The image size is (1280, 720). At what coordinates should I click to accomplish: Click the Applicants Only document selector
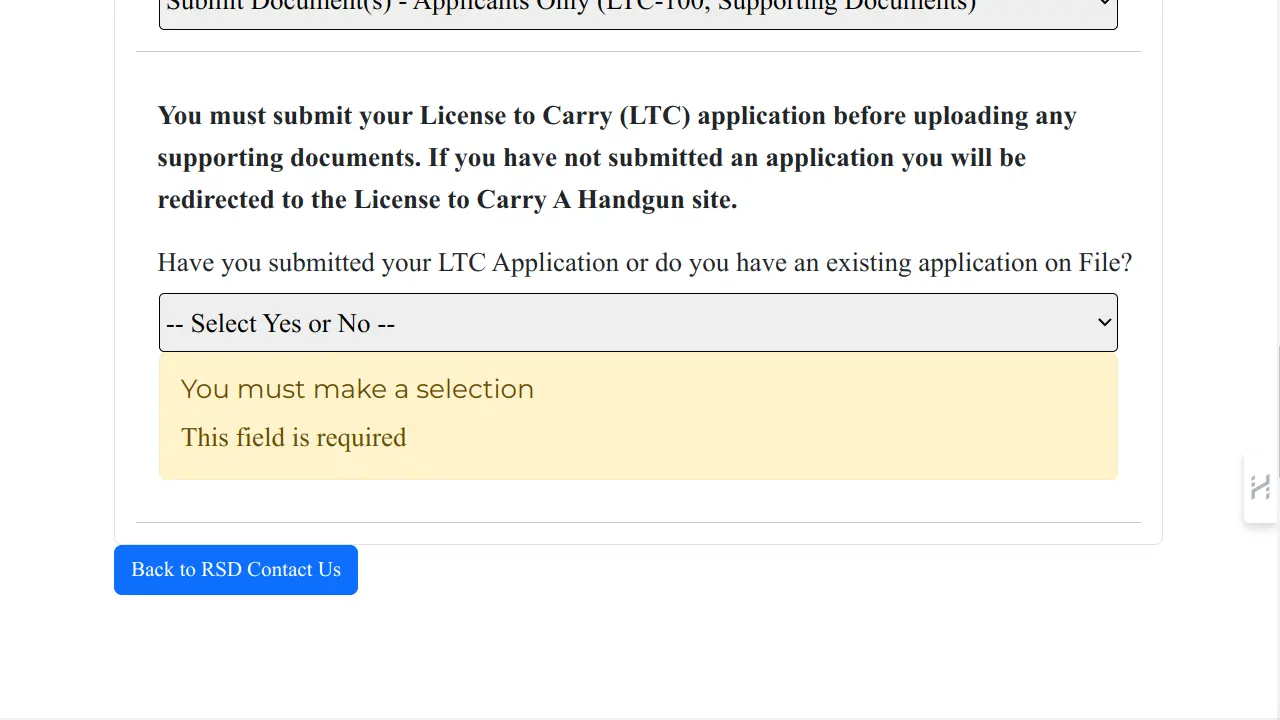tap(638, 8)
